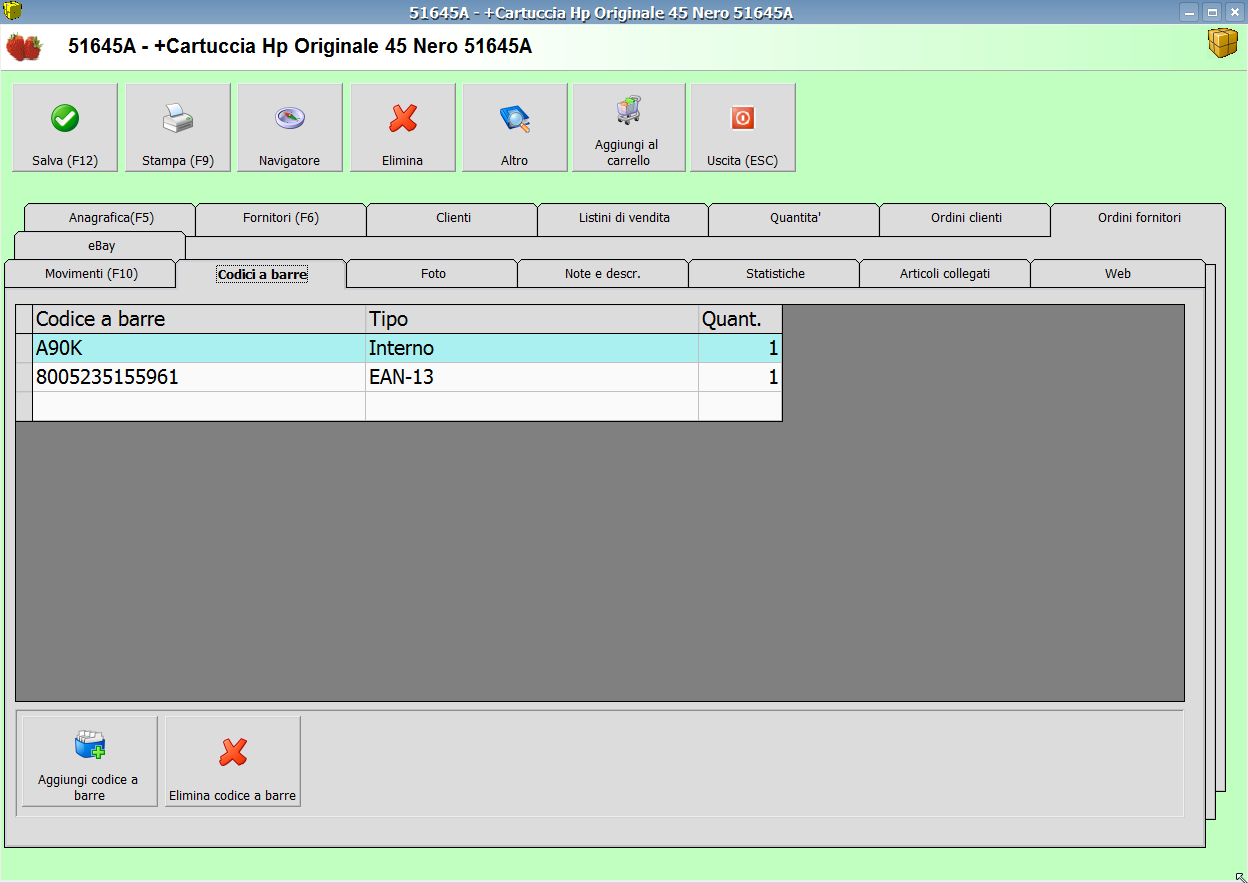1248x883 pixels.
Task: Click the Salva (F12) green checkmark button
Action: 65,127
